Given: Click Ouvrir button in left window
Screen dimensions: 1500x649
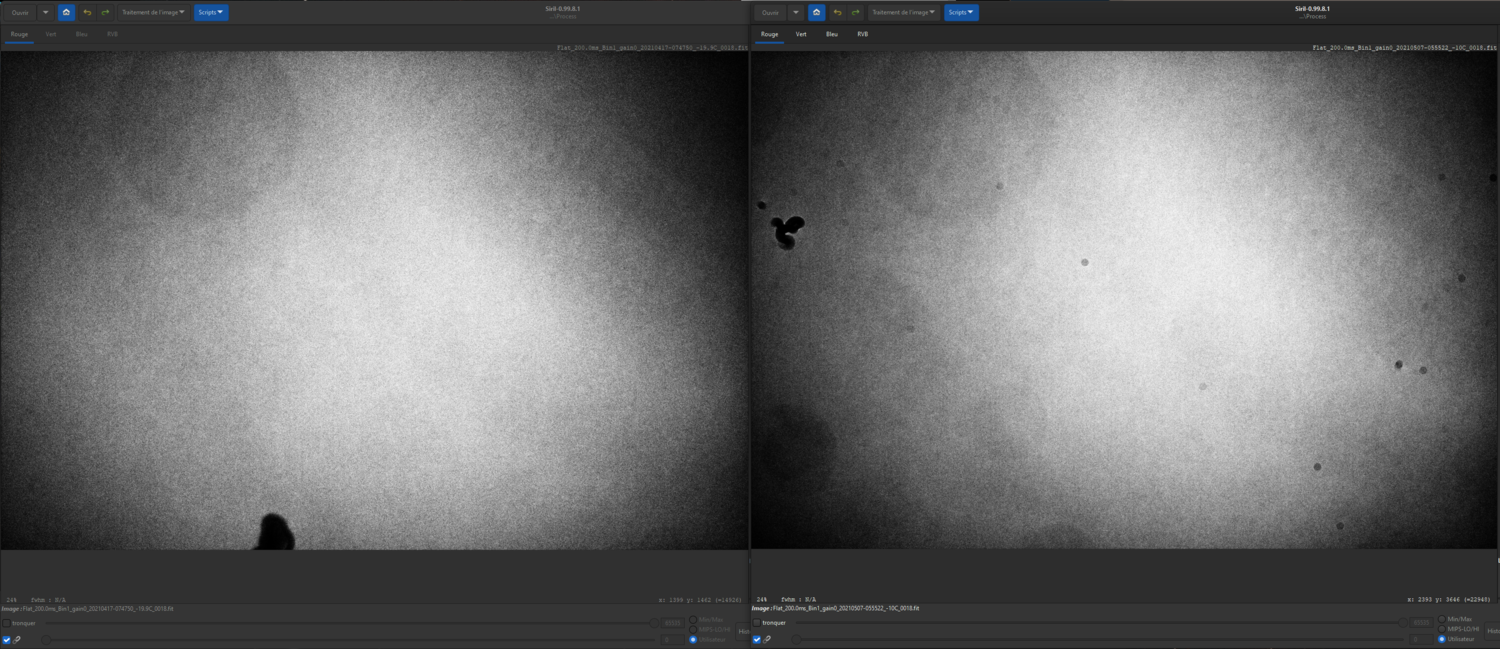Looking at the screenshot, I should tap(20, 13).
